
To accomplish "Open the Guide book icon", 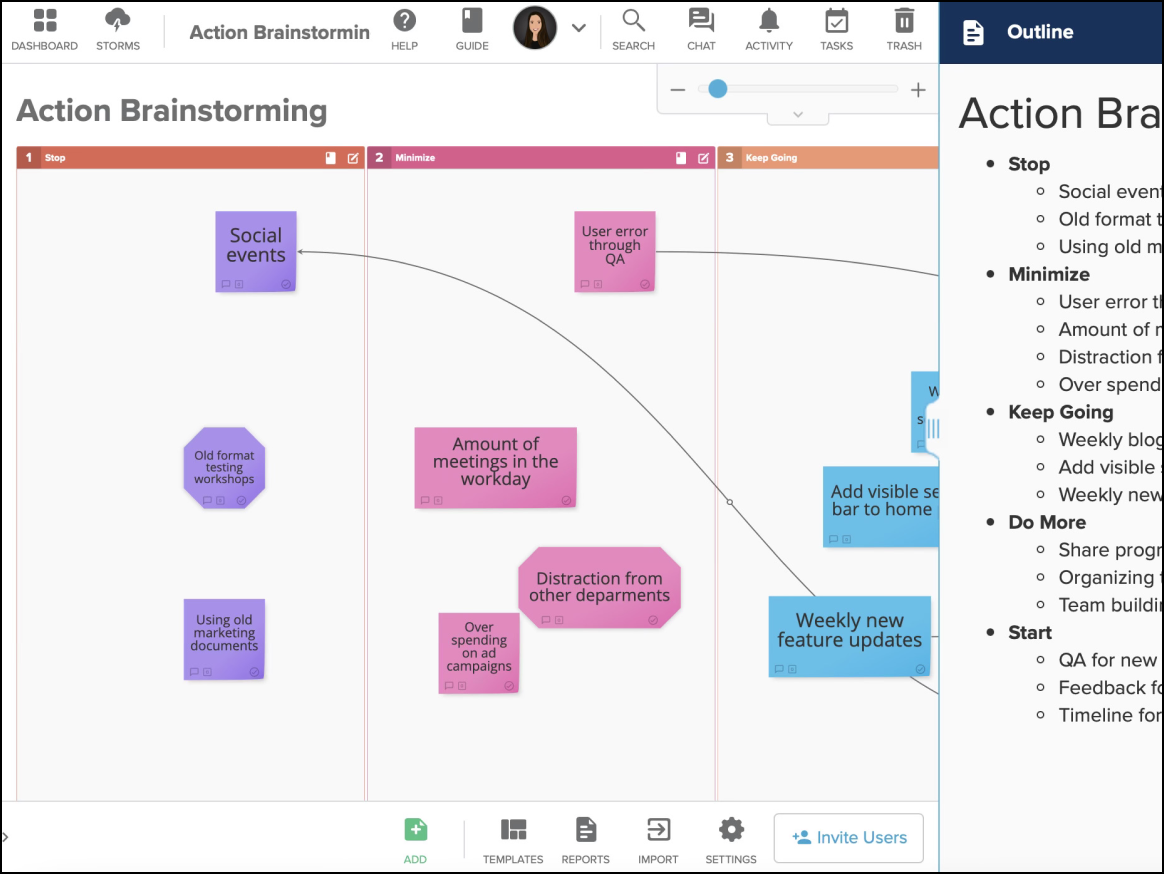I will [x=472, y=30].
